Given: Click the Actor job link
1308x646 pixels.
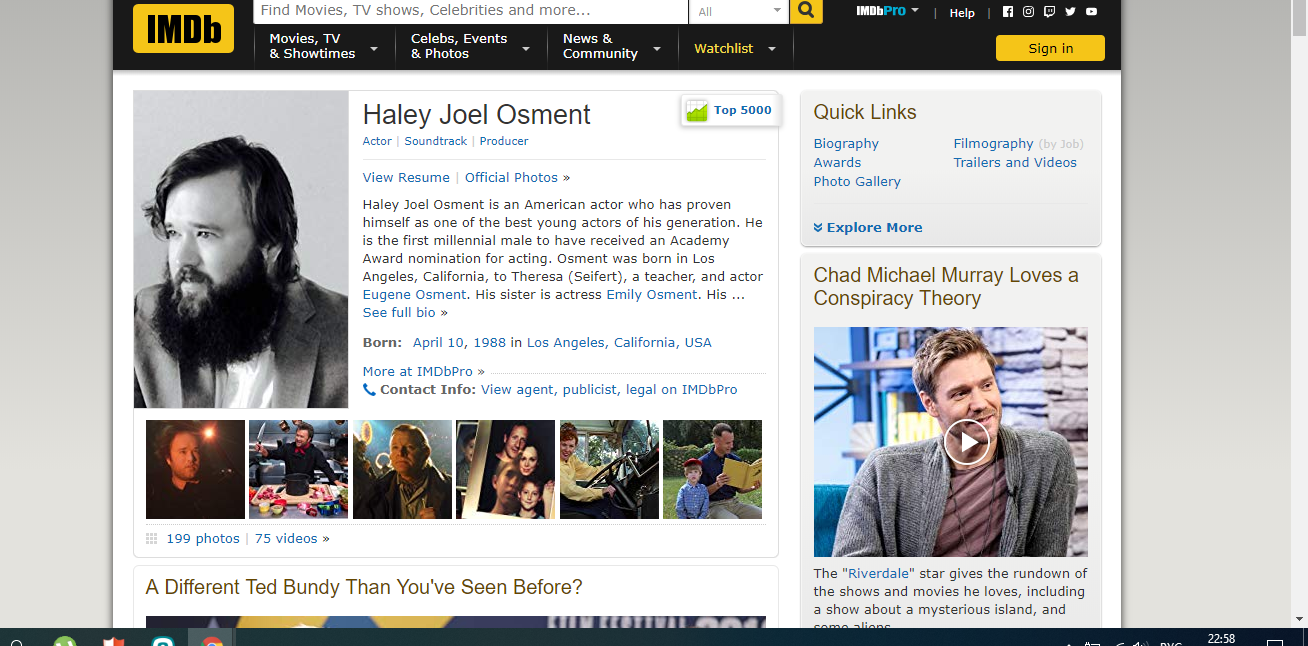Looking at the screenshot, I should click(377, 142).
